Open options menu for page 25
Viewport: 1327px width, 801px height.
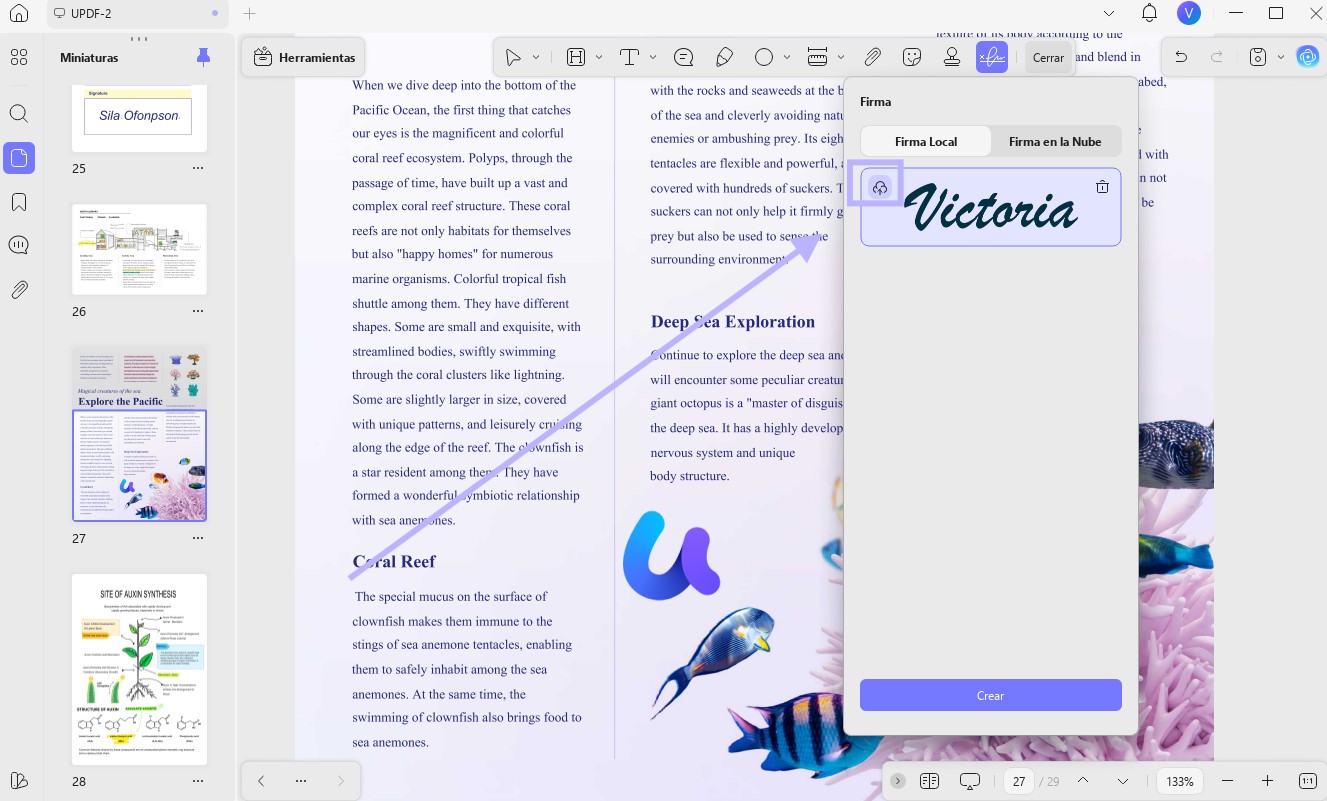tap(198, 168)
